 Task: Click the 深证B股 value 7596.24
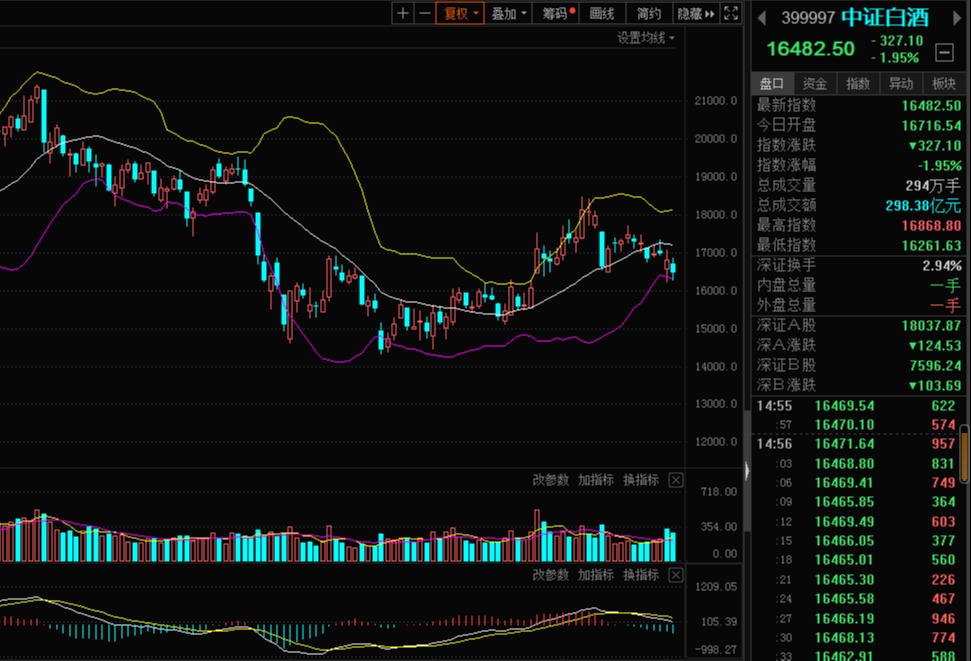click(x=935, y=366)
